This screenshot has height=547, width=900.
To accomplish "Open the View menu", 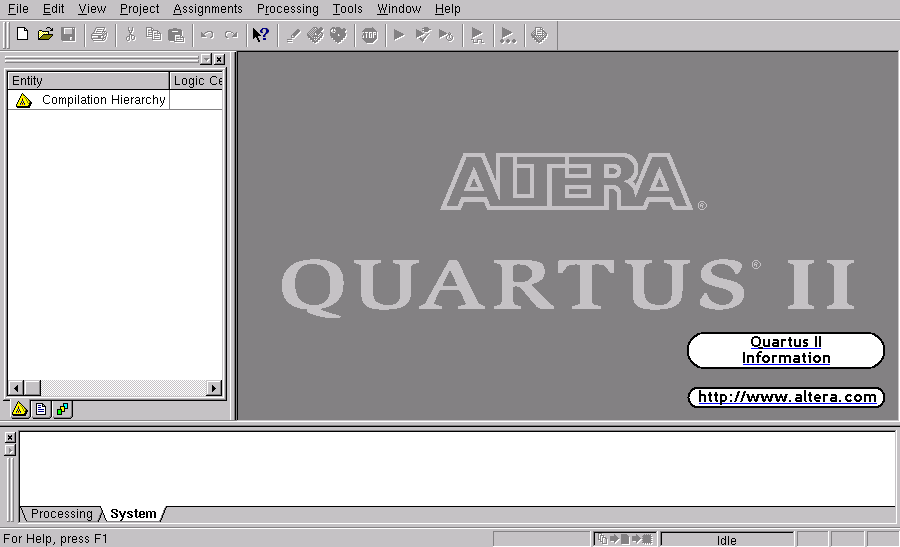I will click(92, 9).
